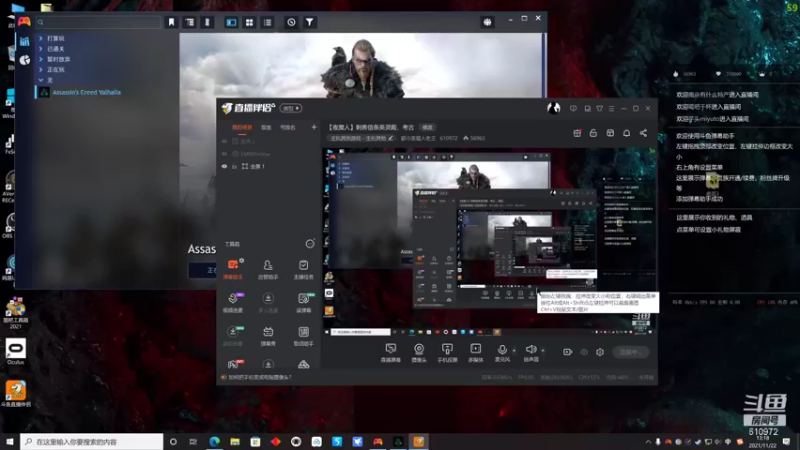The height and width of the screenshot is (450, 800).
Task: Switch Playnite to the details view layout
Action: pos(231,22)
